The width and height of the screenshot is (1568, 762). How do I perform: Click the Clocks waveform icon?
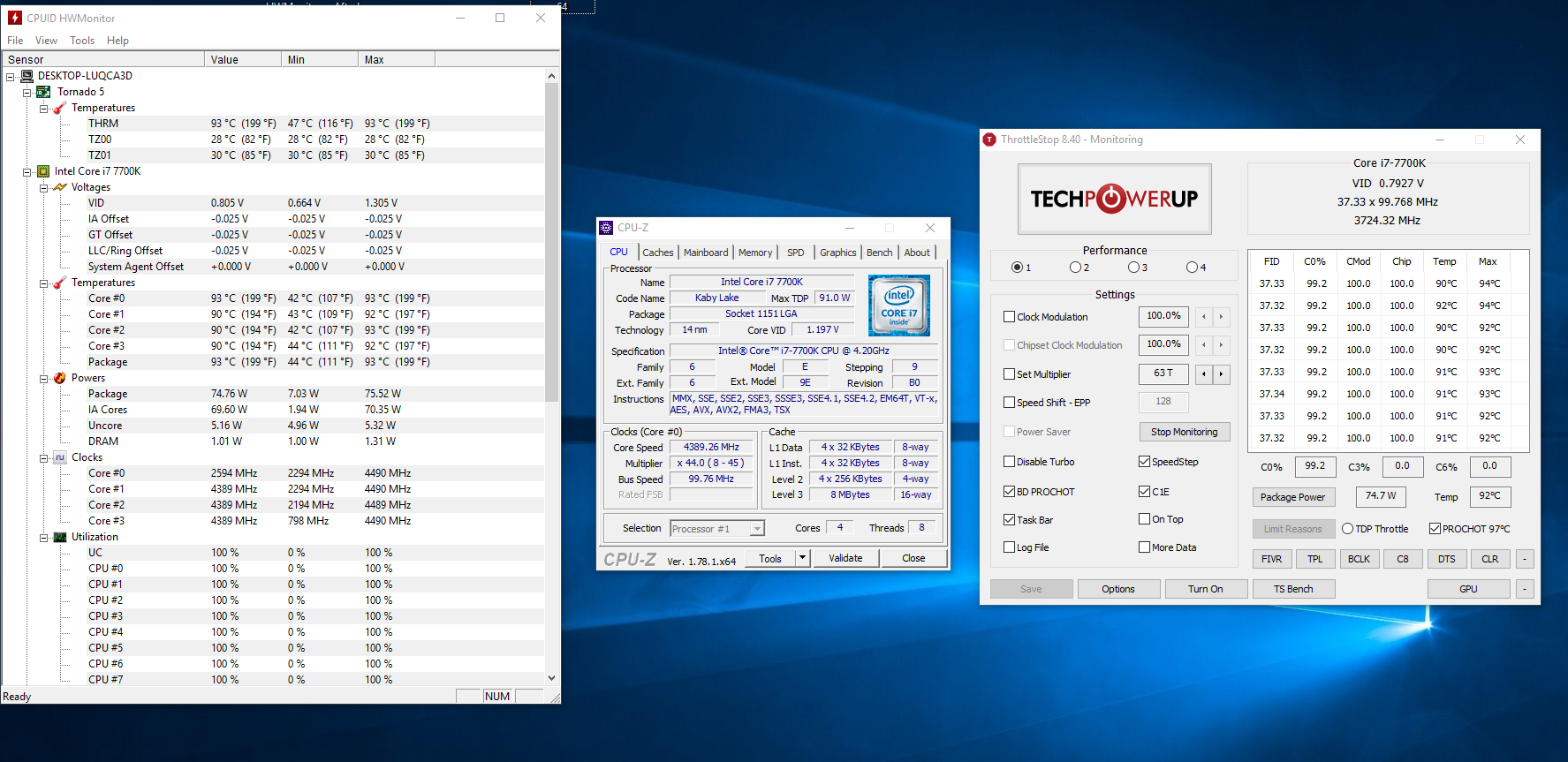click(60, 457)
